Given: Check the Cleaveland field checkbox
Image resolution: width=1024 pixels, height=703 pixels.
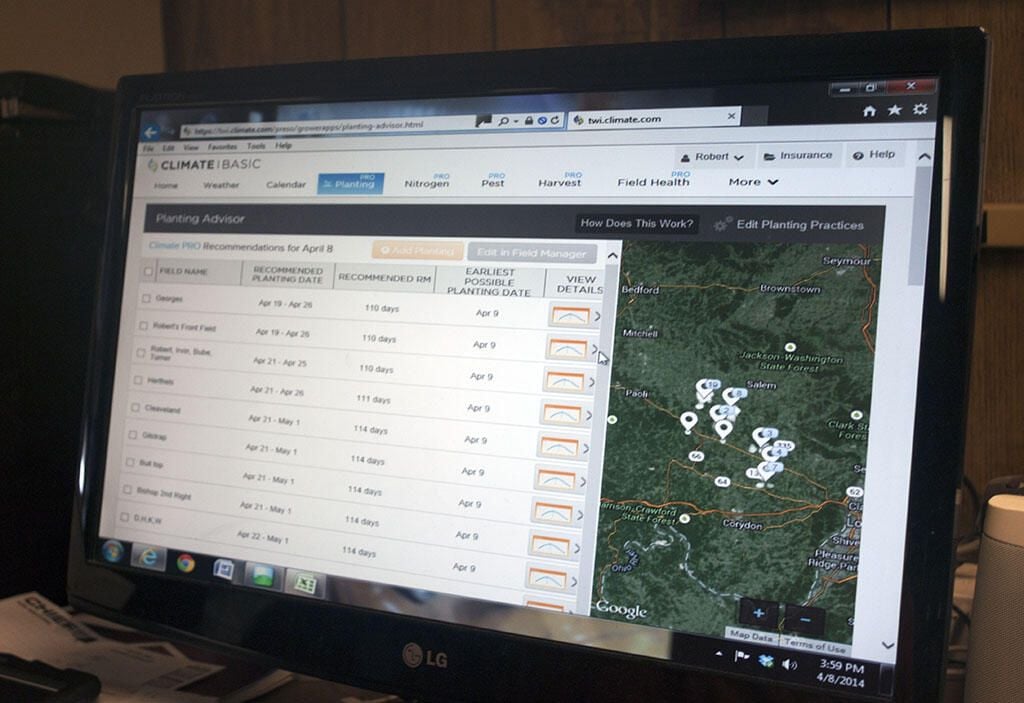Looking at the screenshot, I should [135, 407].
